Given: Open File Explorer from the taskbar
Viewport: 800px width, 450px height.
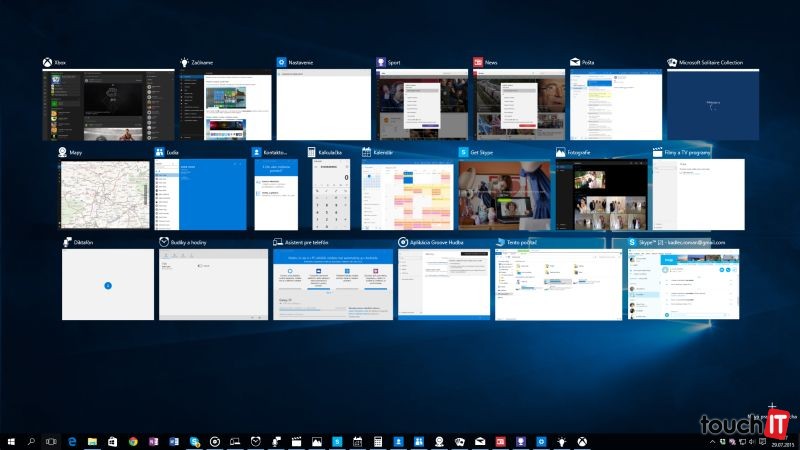Looking at the screenshot, I should (92, 441).
